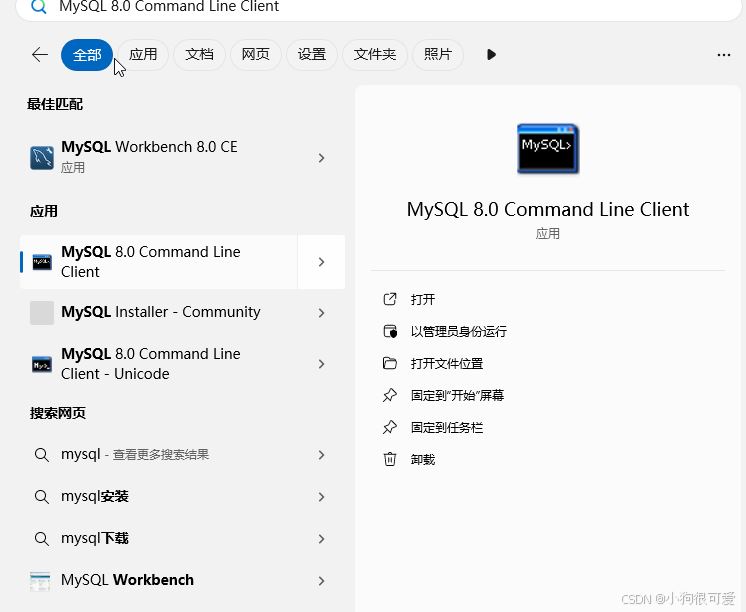The image size is (746, 612).
Task: Click the 打开 open icon
Action: click(390, 299)
